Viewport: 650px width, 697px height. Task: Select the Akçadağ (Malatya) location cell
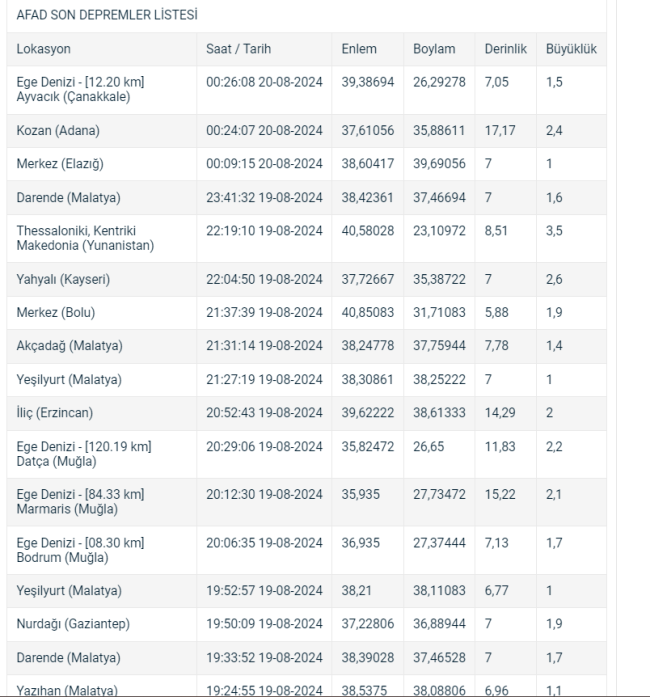coord(102,346)
